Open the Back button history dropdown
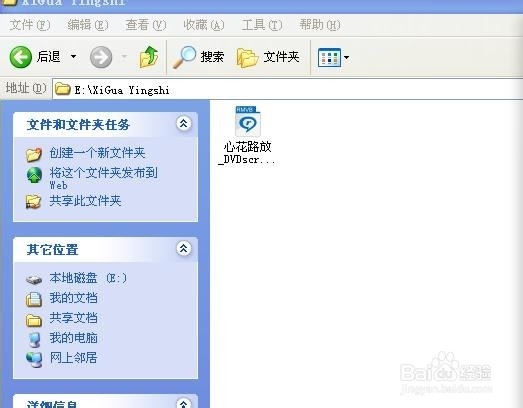The height and width of the screenshot is (408, 523). click(x=73, y=57)
